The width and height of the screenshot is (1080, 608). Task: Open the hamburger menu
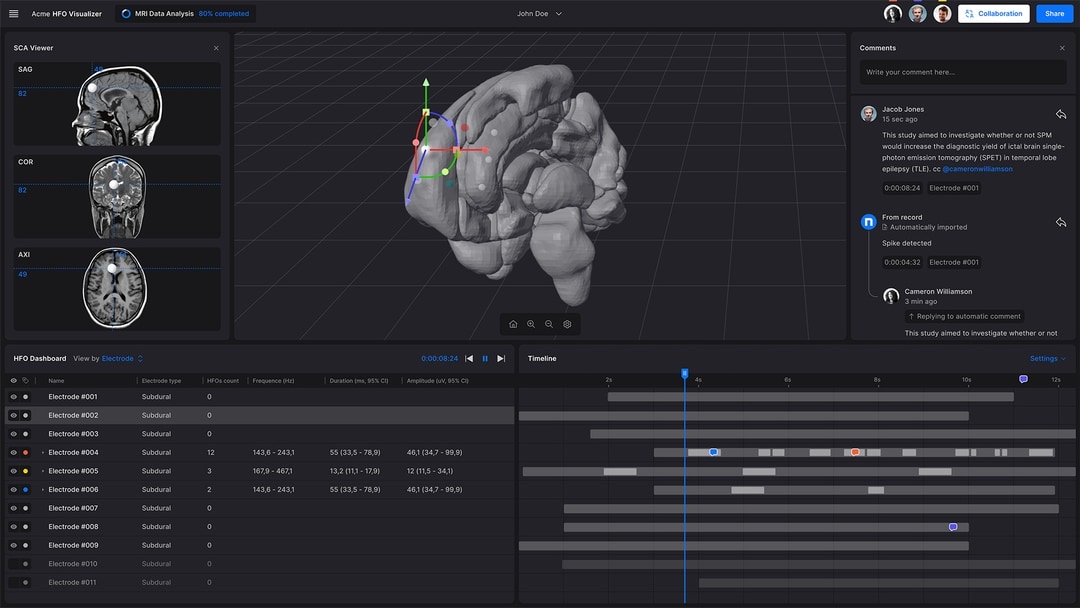(x=14, y=14)
